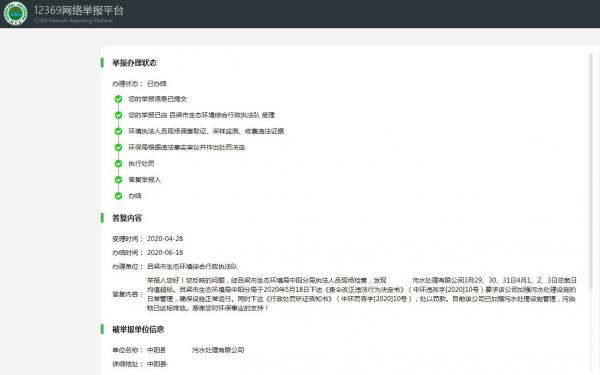Image resolution: width=600 pixels, height=375 pixels.
Task: Click the green check beside 执行处罚
Action: pyautogui.click(x=118, y=164)
